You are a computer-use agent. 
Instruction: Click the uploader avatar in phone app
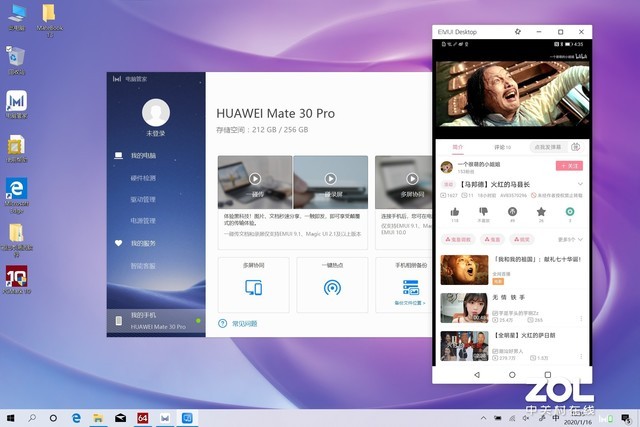pos(447,167)
